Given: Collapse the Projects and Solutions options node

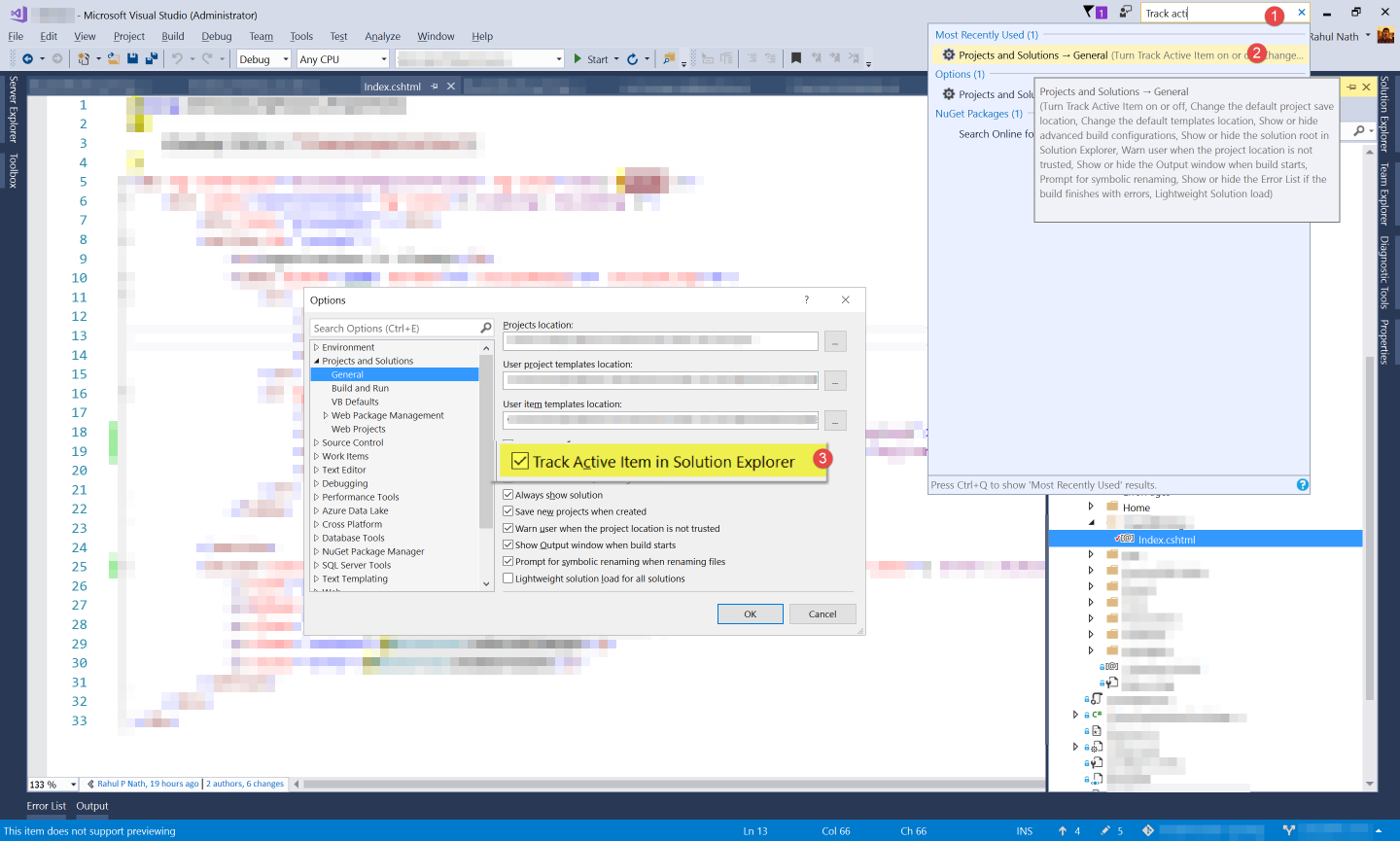Looking at the screenshot, I should point(316,361).
